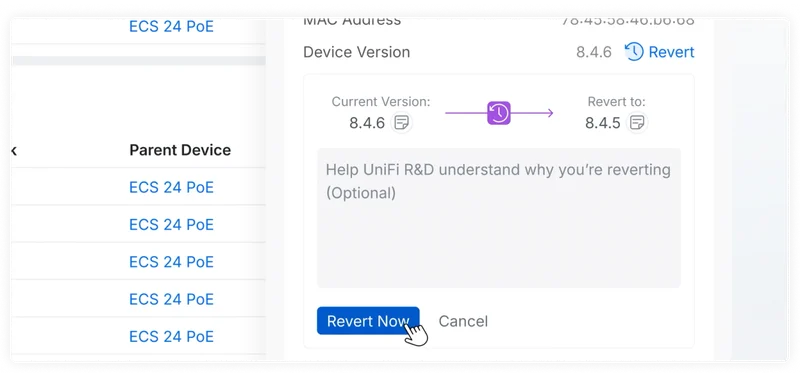Click the Current Version label

tap(381, 102)
